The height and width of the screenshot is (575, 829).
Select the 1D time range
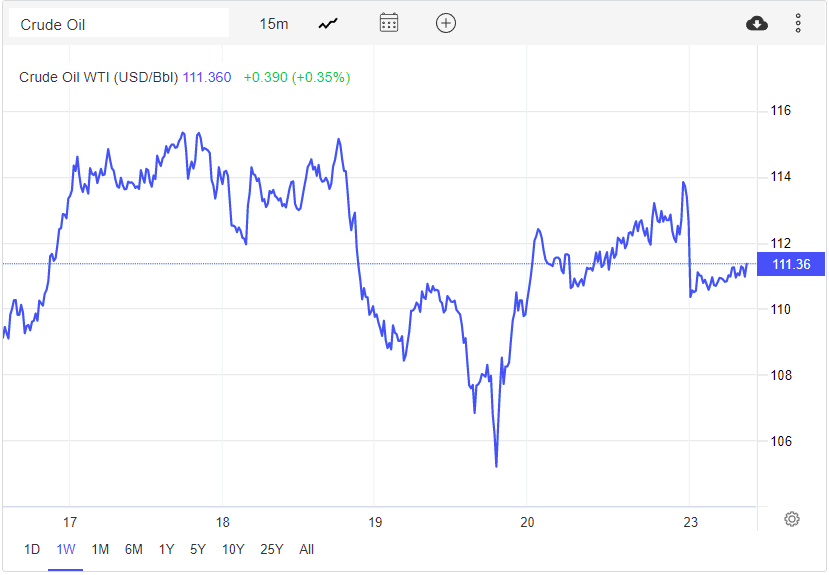pos(32,549)
